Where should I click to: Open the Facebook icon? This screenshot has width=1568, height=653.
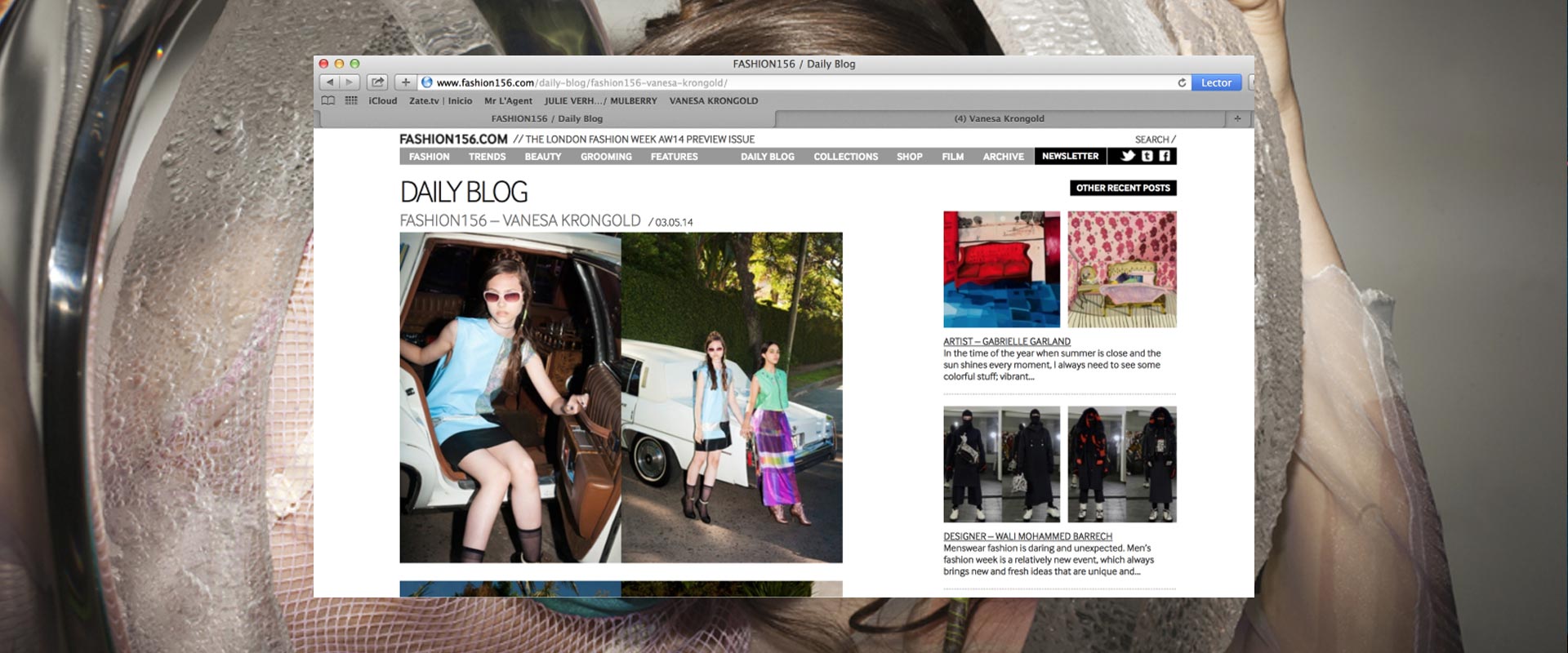(x=1165, y=156)
